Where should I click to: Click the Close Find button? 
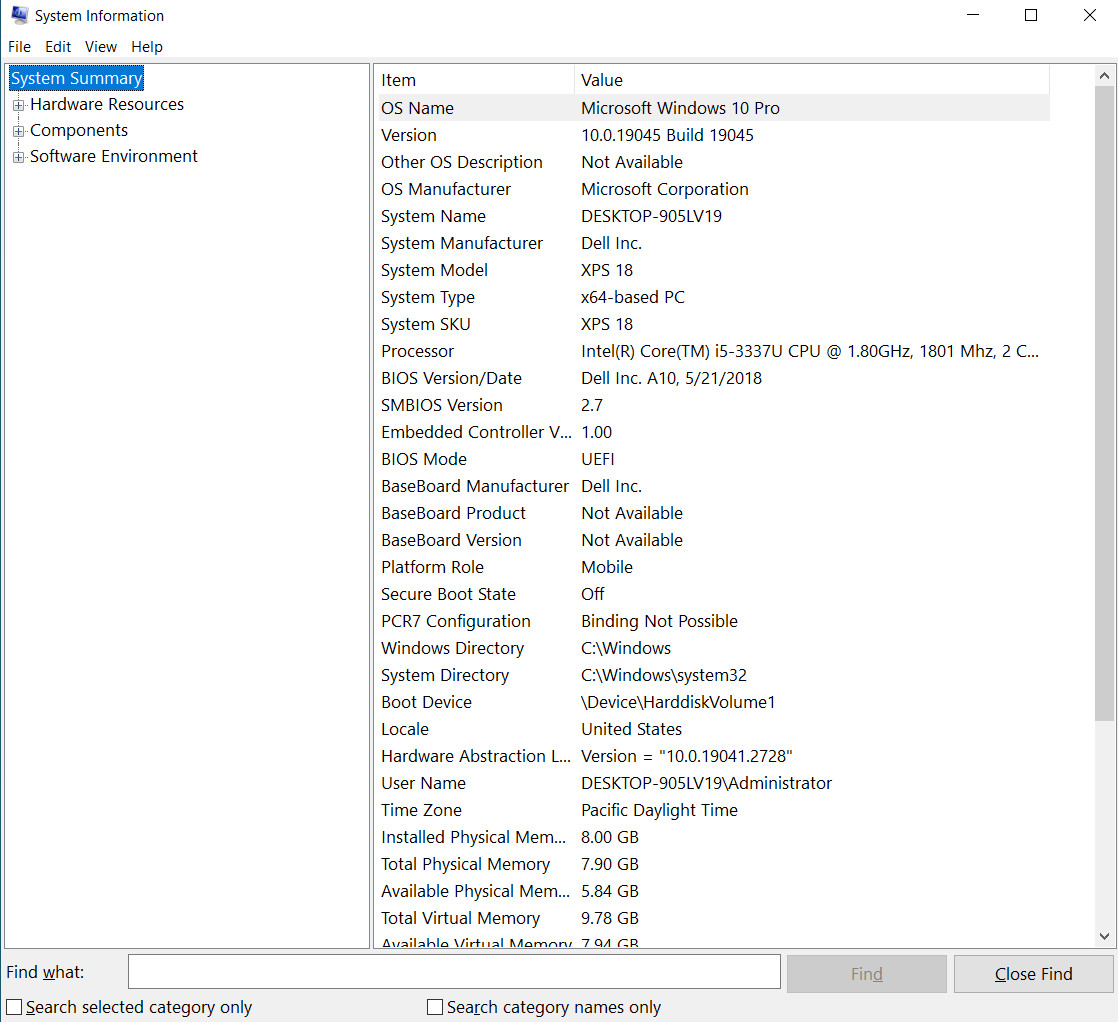click(1033, 974)
